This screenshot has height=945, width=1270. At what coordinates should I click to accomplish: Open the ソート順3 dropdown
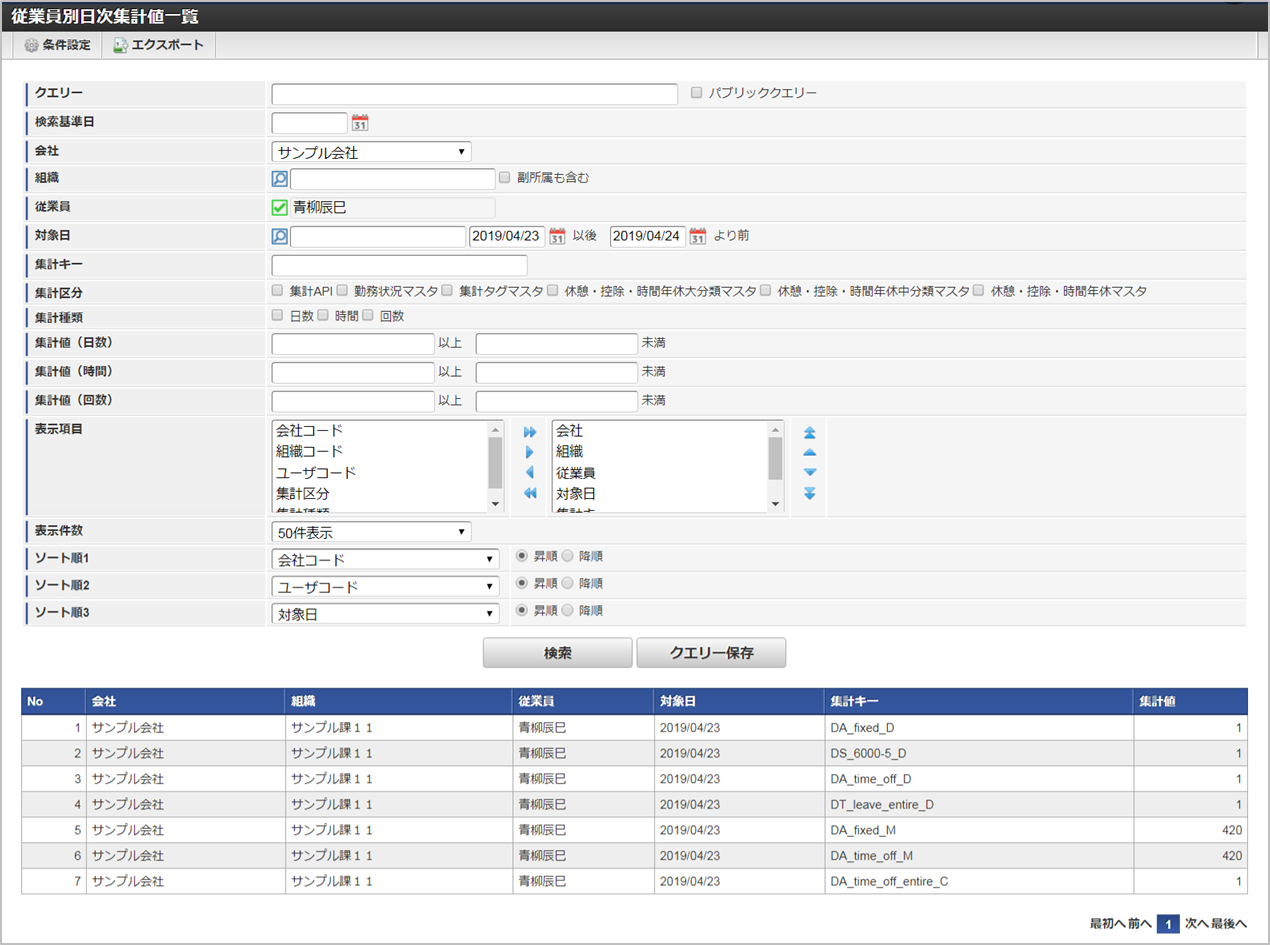(x=386, y=613)
